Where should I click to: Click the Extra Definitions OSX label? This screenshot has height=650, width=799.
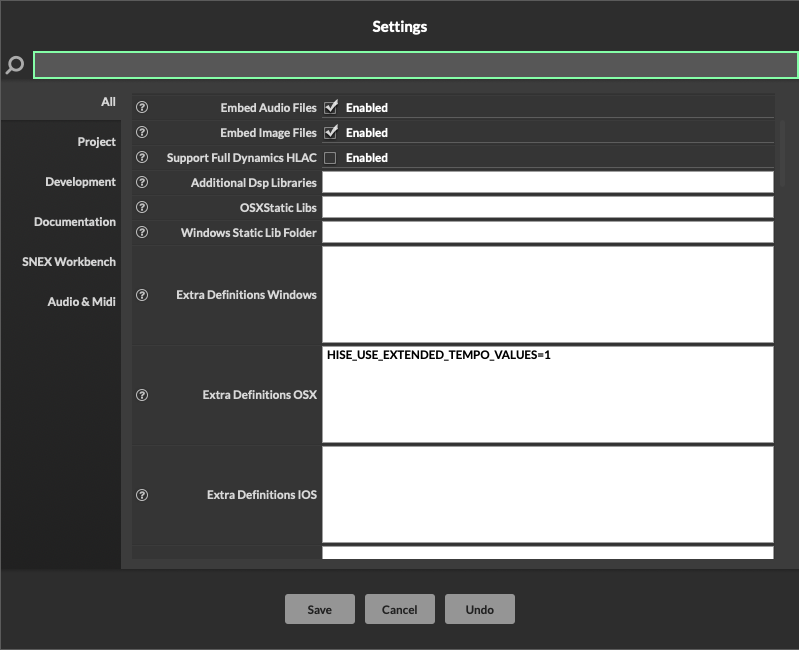tap(259, 395)
